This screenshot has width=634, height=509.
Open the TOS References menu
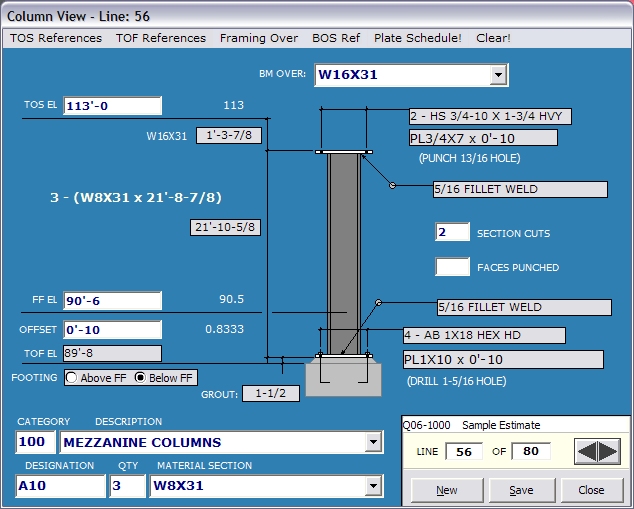56,38
